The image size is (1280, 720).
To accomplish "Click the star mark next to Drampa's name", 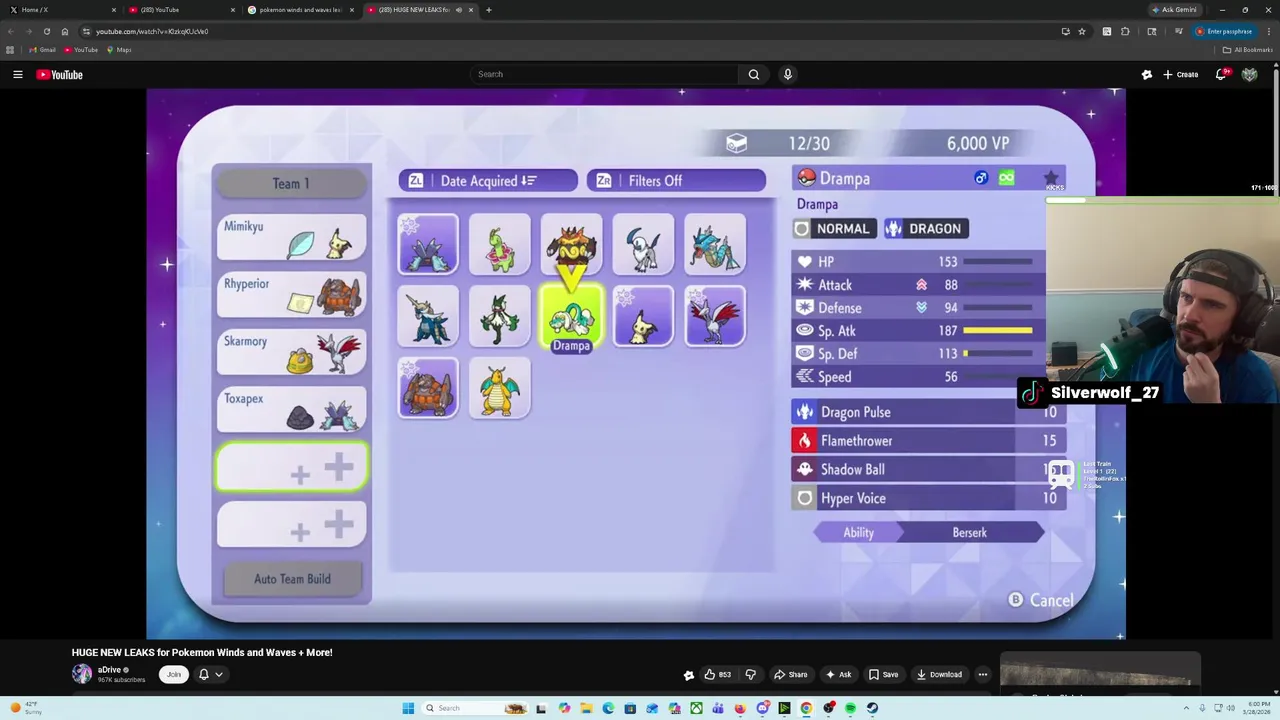I will click(x=1051, y=179).
